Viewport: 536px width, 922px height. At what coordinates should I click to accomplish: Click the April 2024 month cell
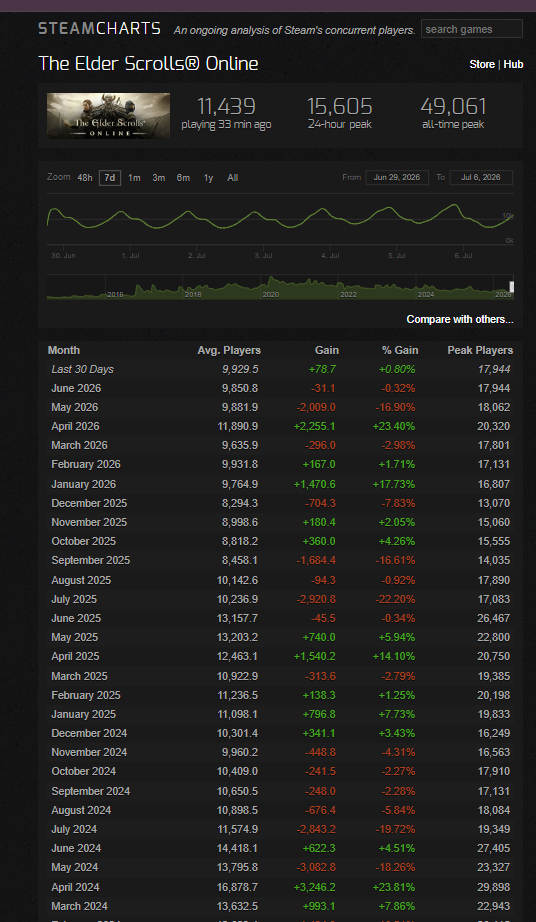[75, 887]
